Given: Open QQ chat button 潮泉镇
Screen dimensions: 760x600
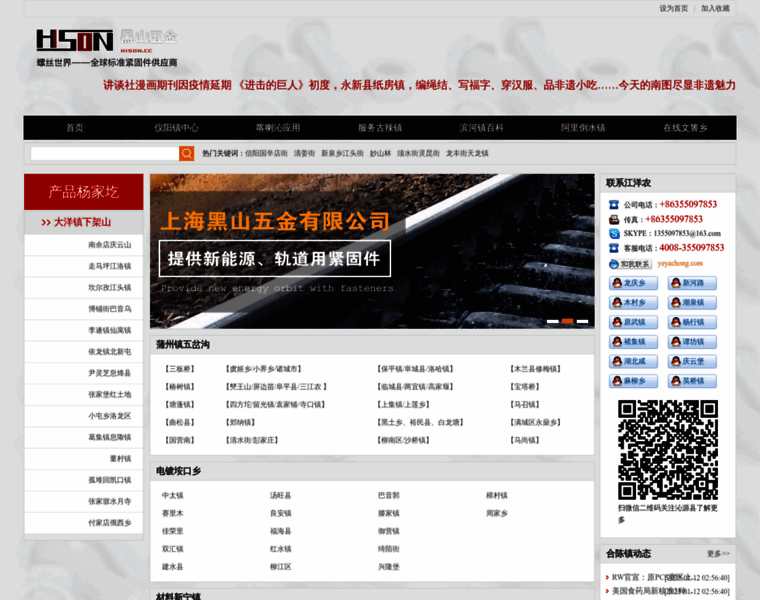Looking at the screenshot, I should click(692, 302).
